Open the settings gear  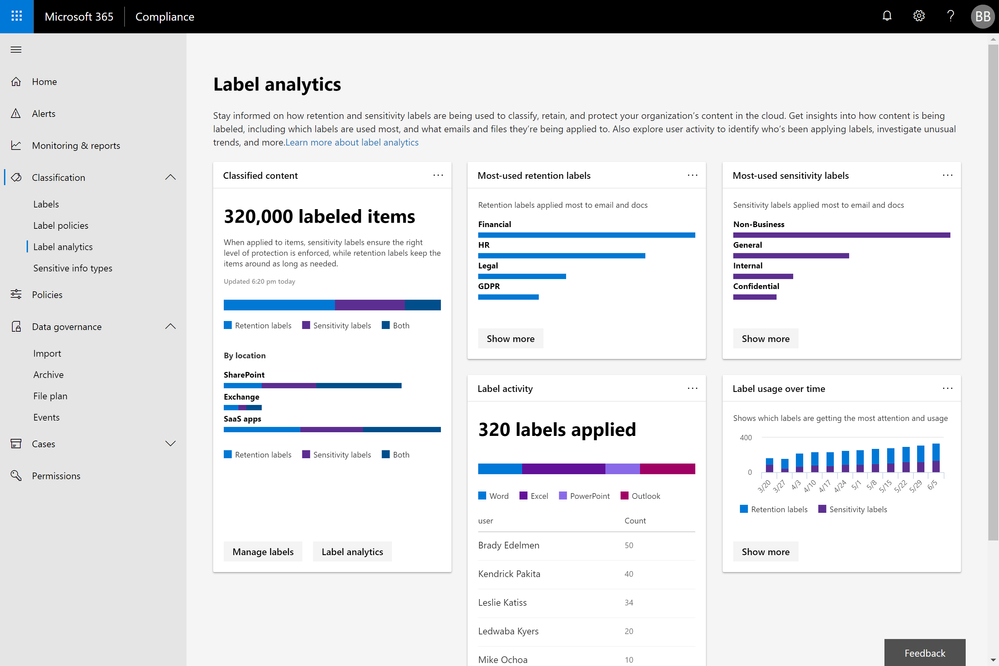pos(919,16)
